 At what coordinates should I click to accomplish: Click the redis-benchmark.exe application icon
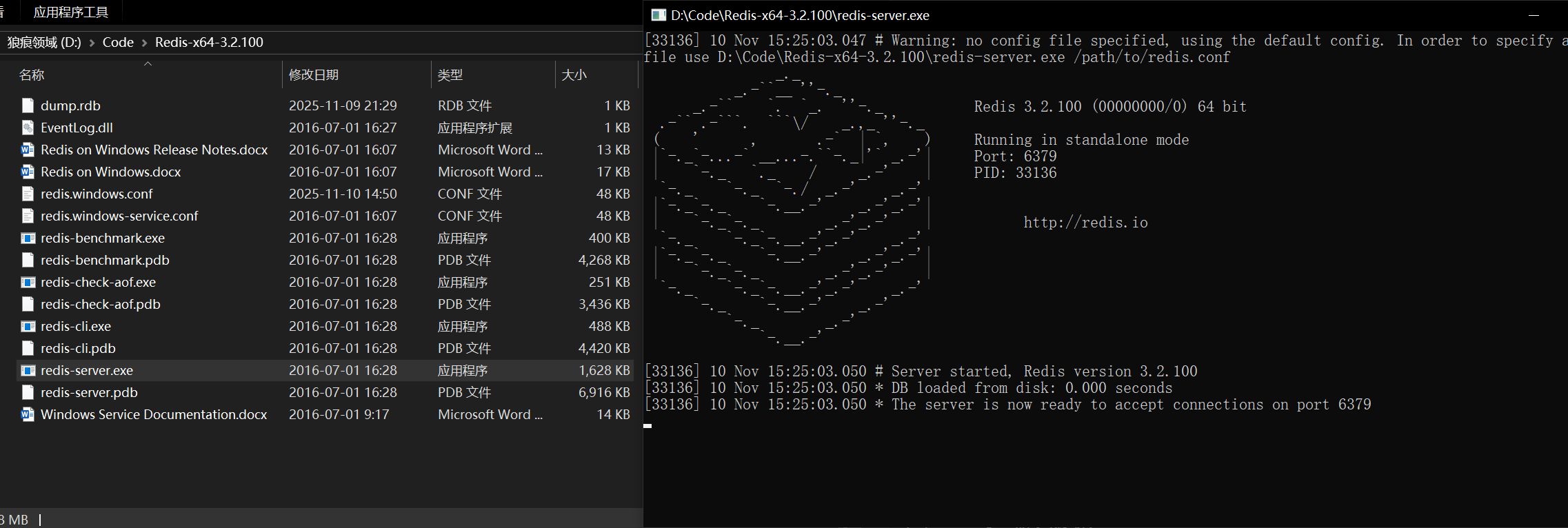click(28, 238)
